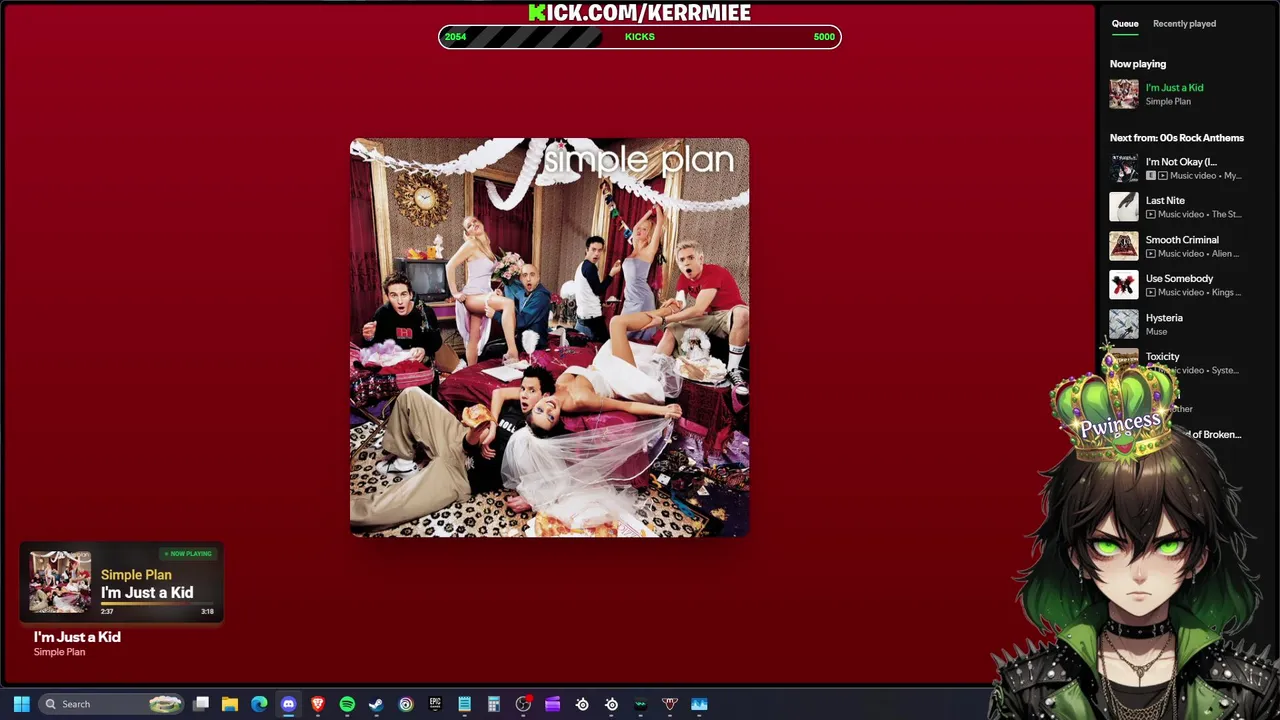1280x720 pixels.
Task: Click the Kicks goal progress bar
Action: pyautogui.click(x=640, y=37)
